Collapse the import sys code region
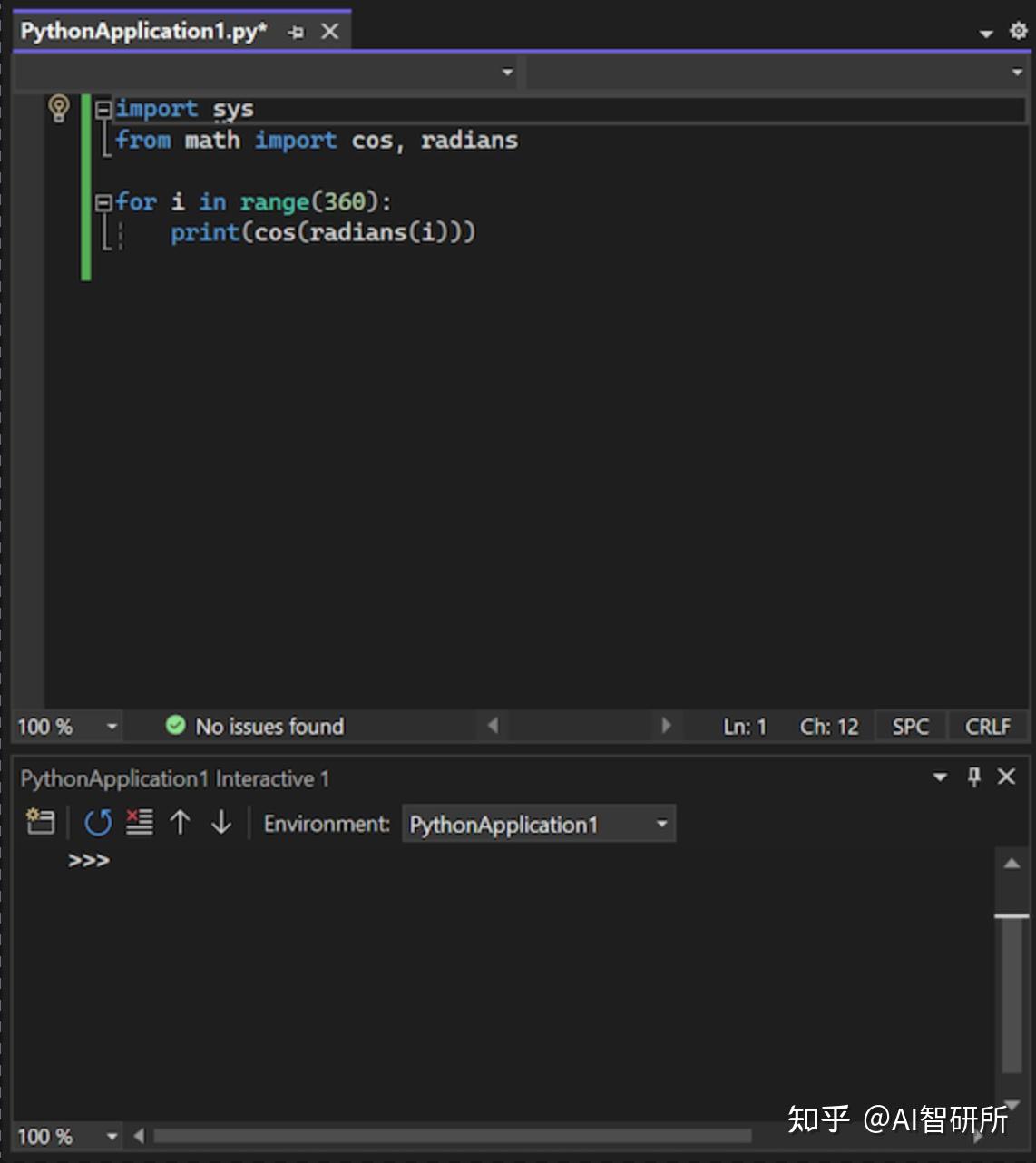Image resolution: width=1036 pixels, height=1163 pixels. pos(103,109)
